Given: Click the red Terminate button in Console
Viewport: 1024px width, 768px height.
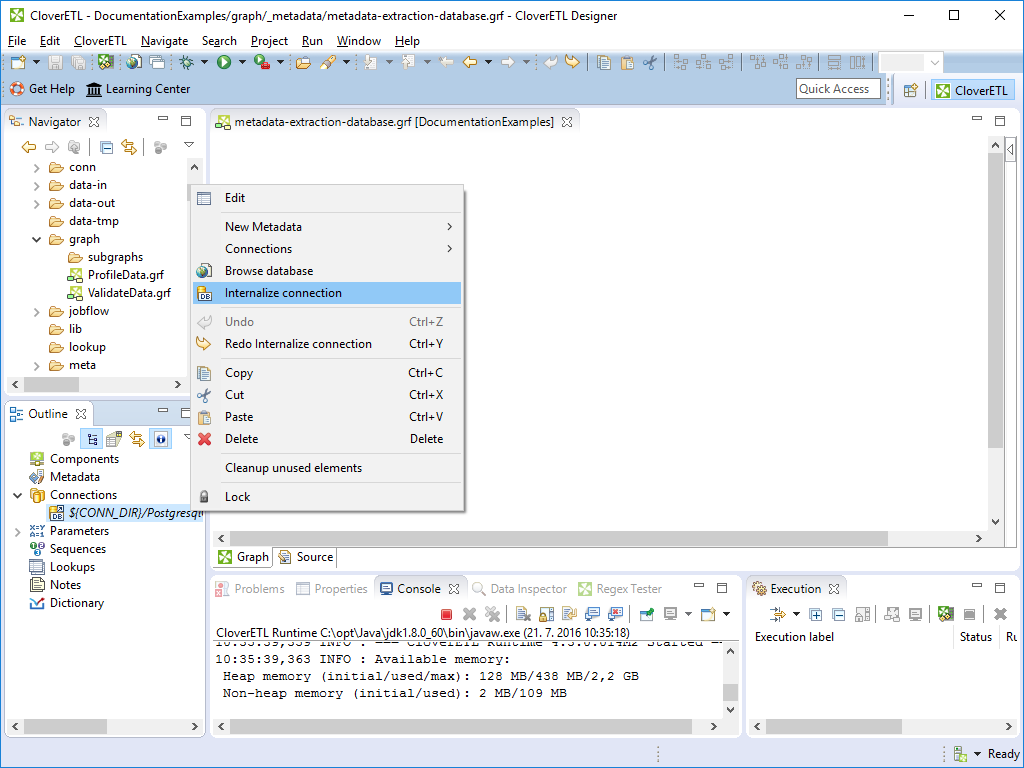Looking at the screenshot, I should pyautogui.click(x=446, y=614).
